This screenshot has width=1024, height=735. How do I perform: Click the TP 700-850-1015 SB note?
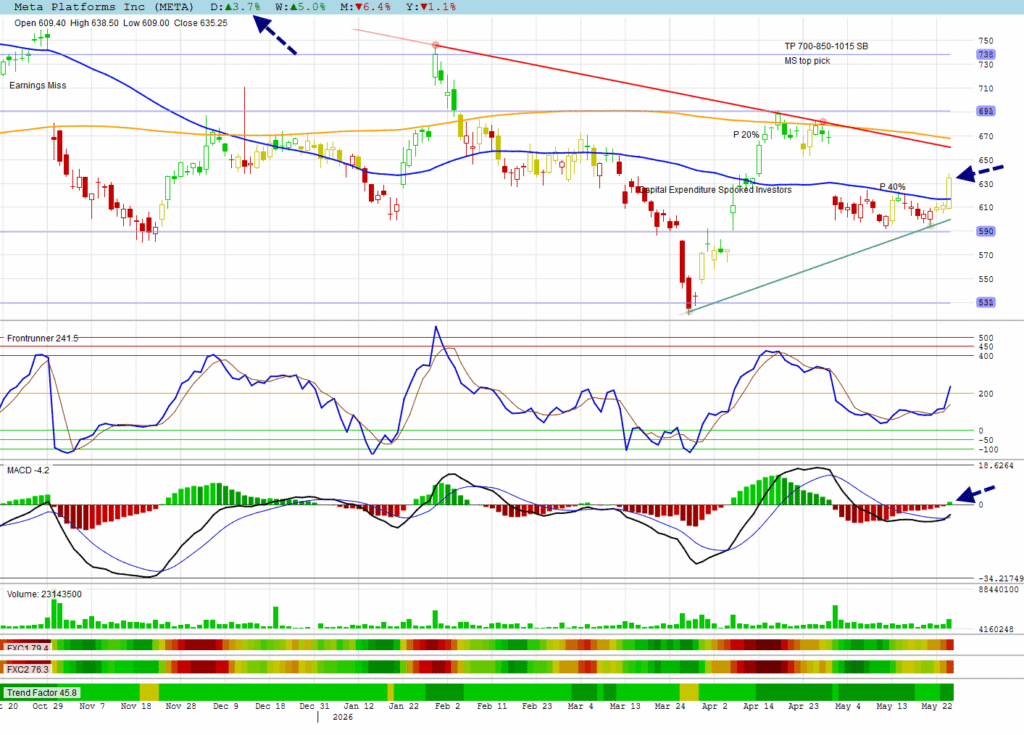tap(826, 46)
